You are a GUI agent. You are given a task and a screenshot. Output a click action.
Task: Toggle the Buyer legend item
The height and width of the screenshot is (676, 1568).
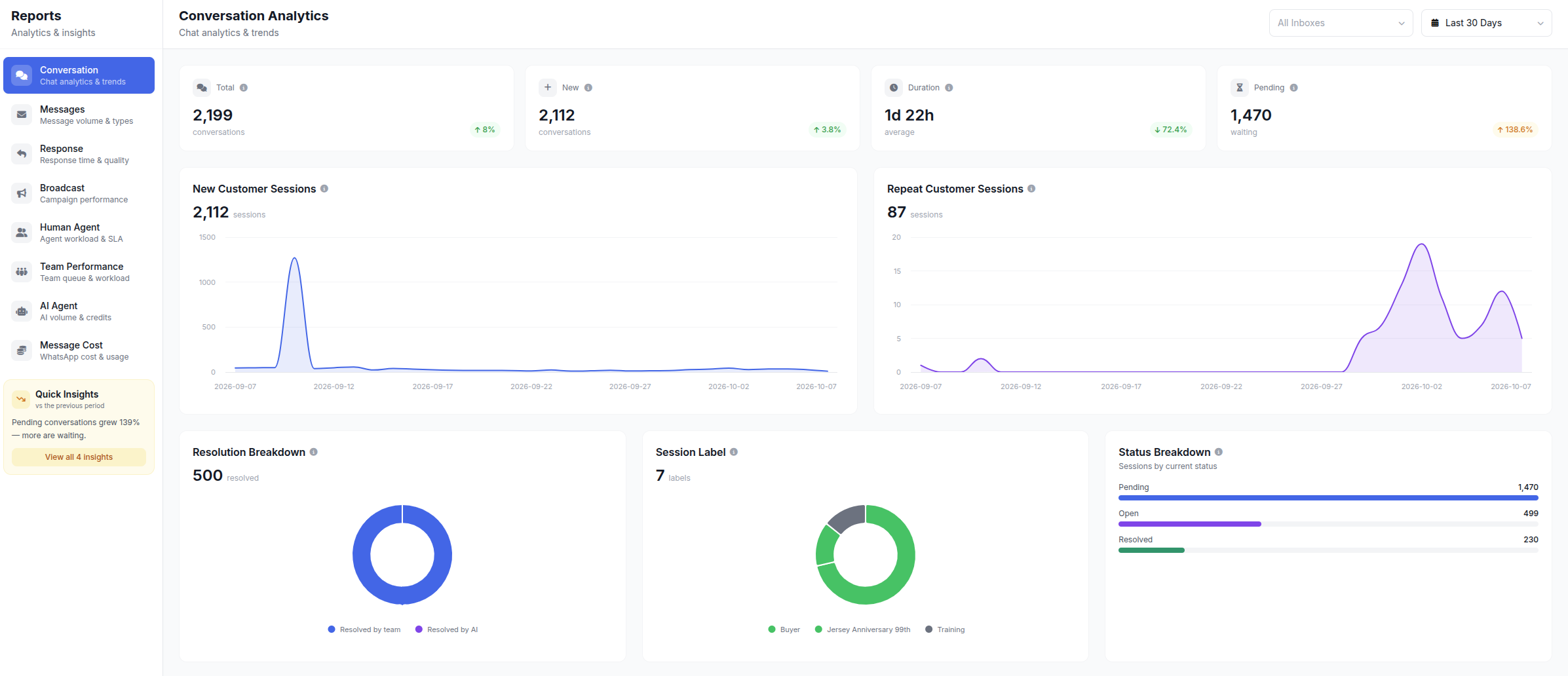784,629
